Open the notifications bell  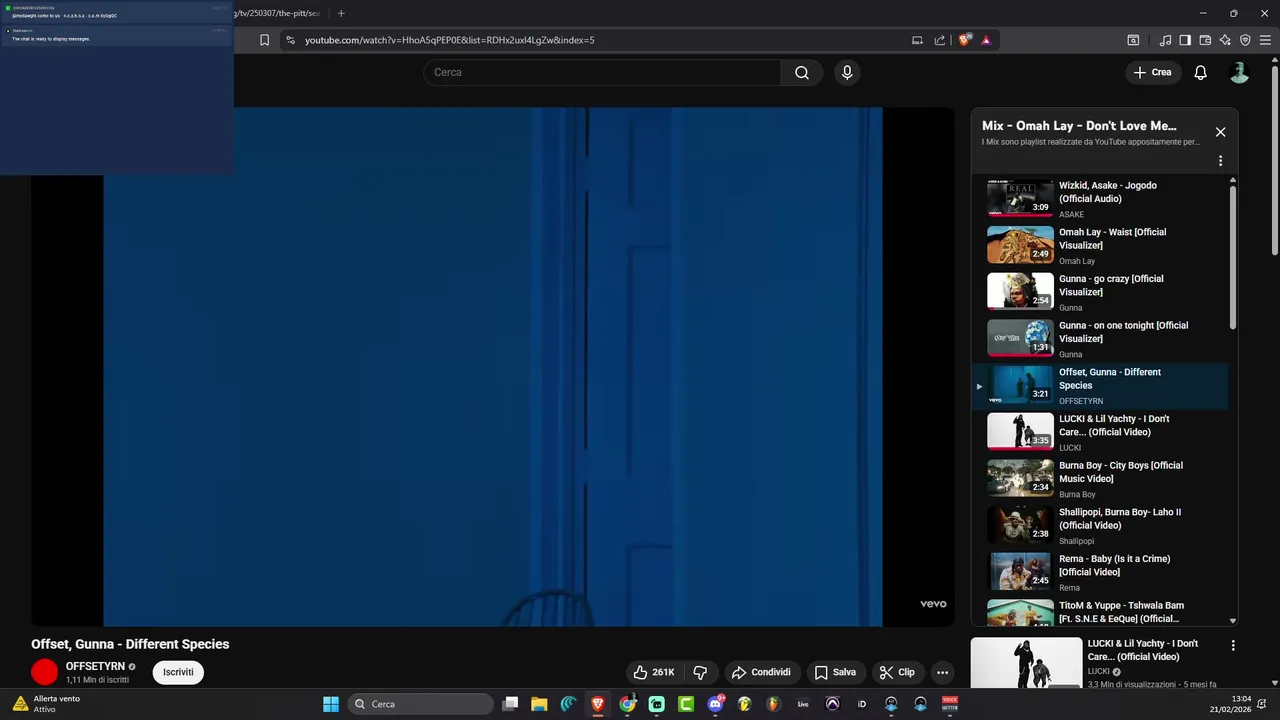[x=1201, y=72]
